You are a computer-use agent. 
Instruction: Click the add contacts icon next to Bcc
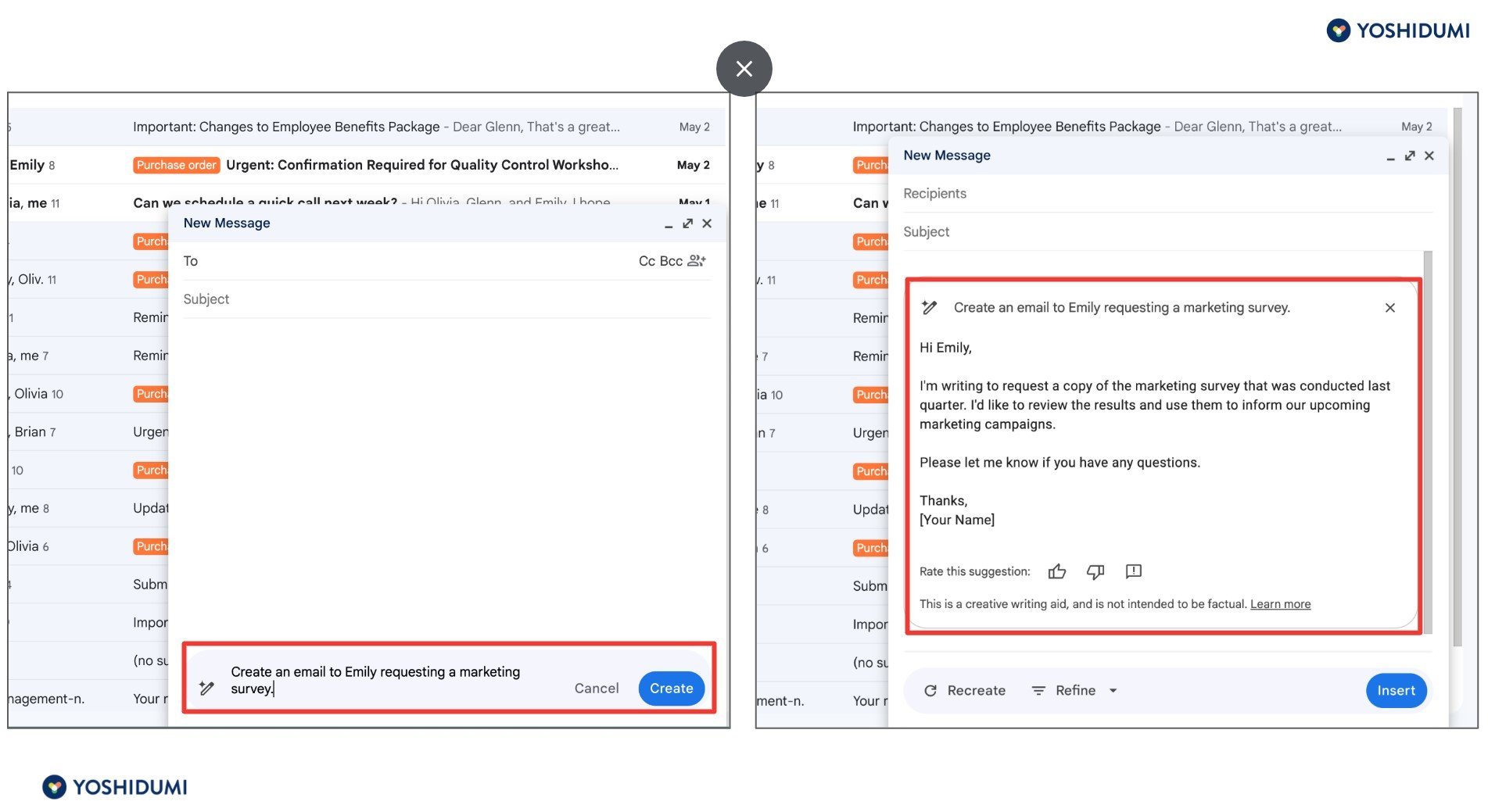tap(696, 261)
